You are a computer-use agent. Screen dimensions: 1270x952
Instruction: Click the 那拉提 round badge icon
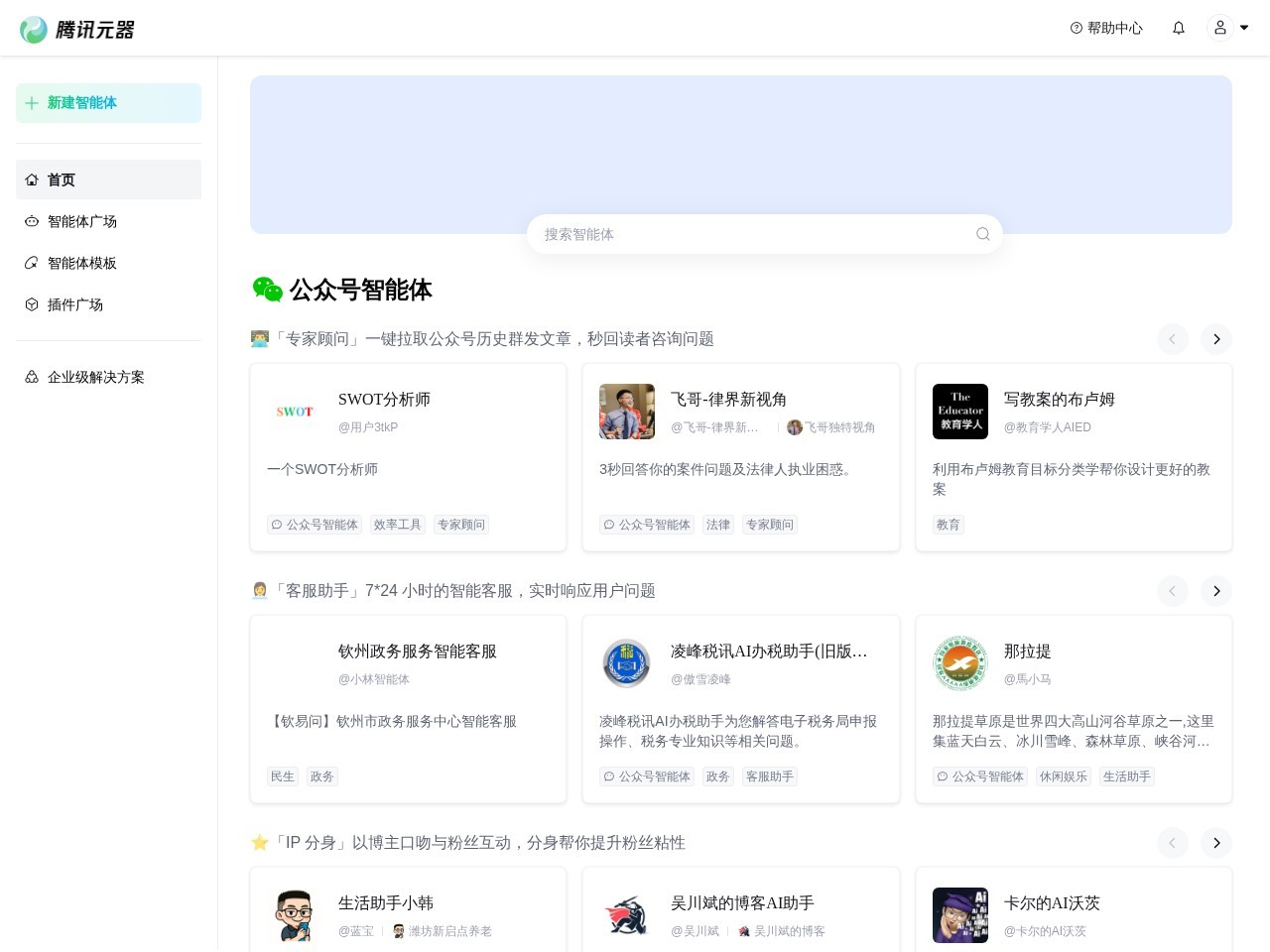point(960,663)
